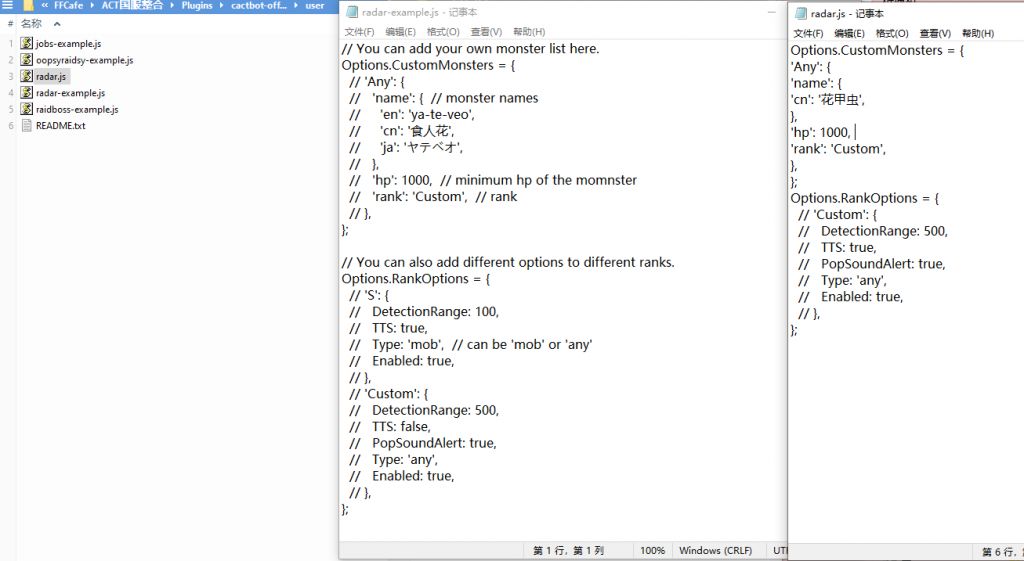Select the README.txt file icon
This screenshot has height=561, width=1024.
(26, 125)
